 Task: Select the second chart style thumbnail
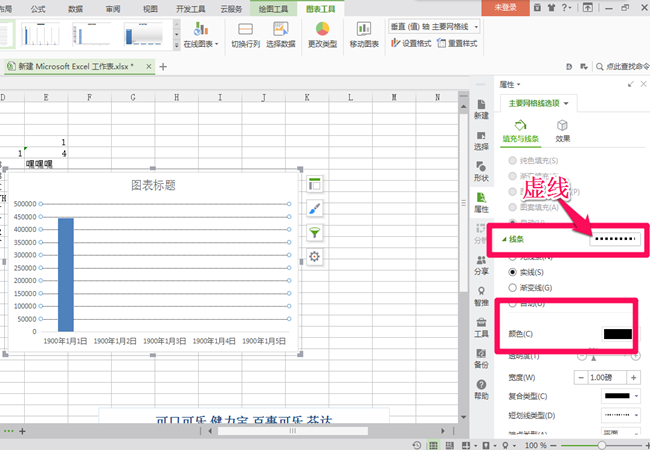92,34
